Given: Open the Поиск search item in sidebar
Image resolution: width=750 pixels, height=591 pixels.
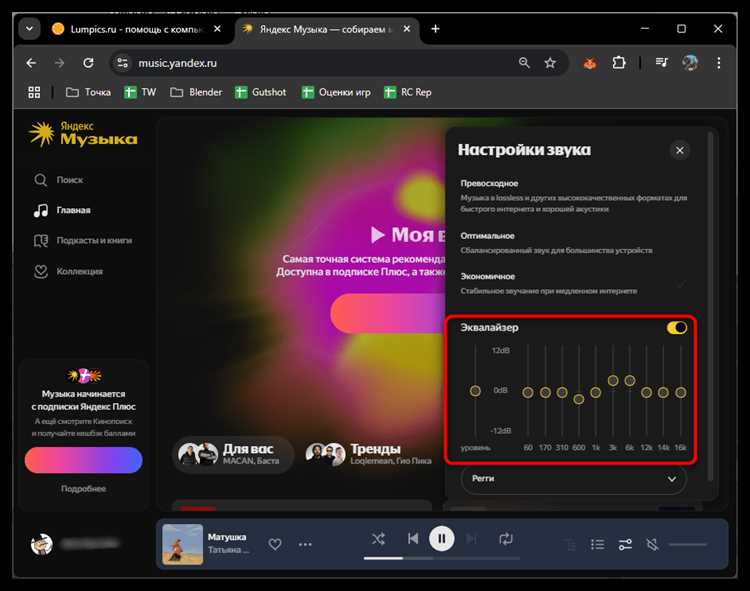Looking at the screenshot, I should tap(58, 180).
